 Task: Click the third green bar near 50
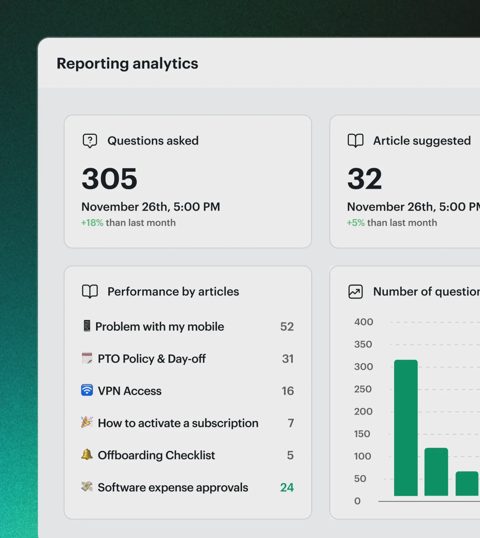click(x=467, y=484)
